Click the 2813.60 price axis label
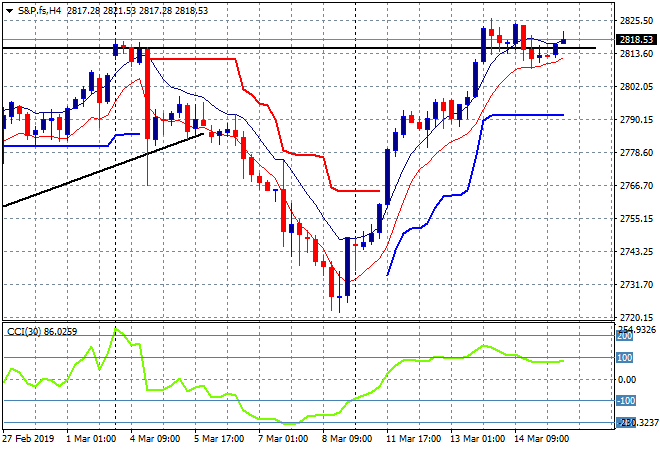 coord(636,53)
